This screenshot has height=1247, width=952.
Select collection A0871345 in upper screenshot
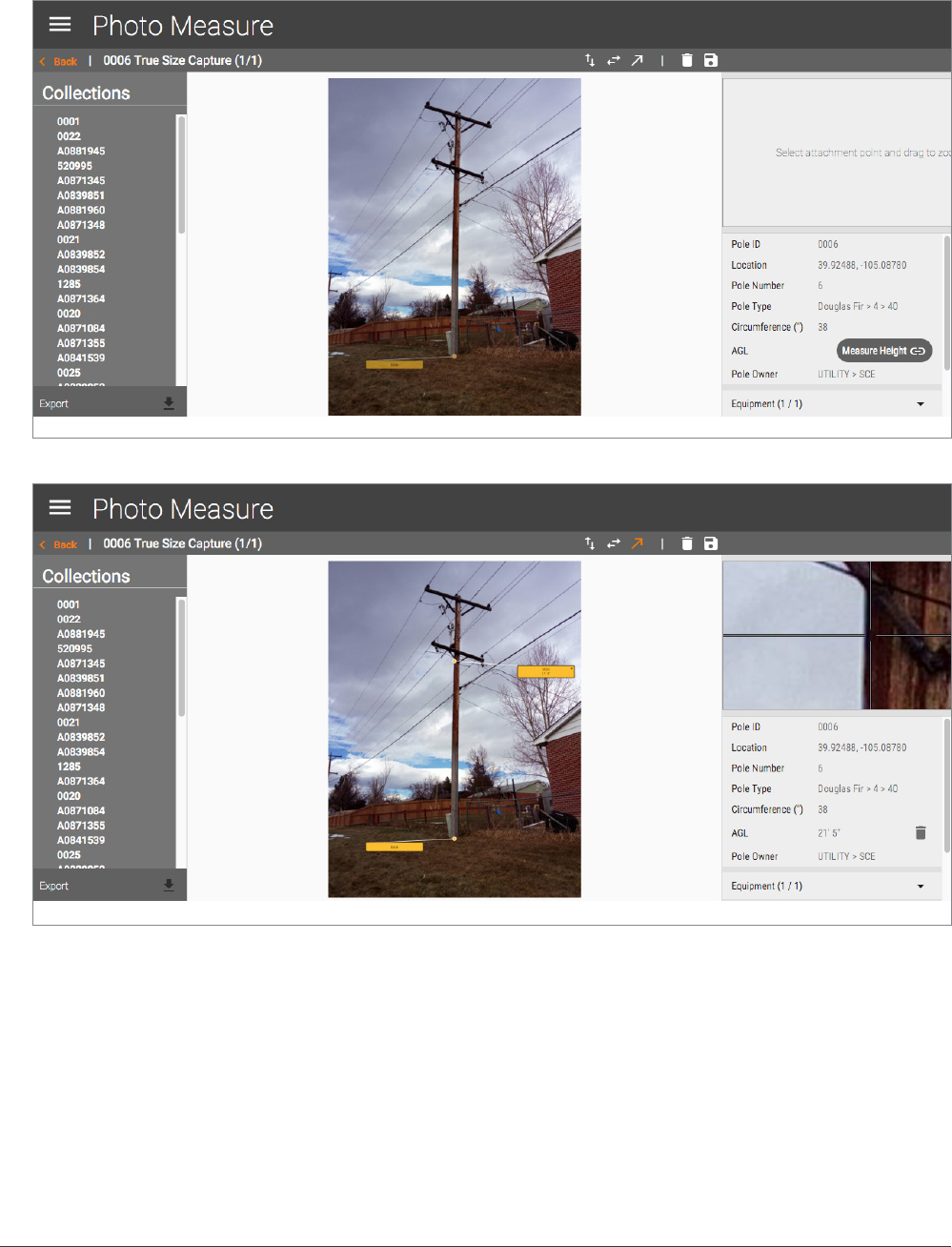click(x=81, y=180)
